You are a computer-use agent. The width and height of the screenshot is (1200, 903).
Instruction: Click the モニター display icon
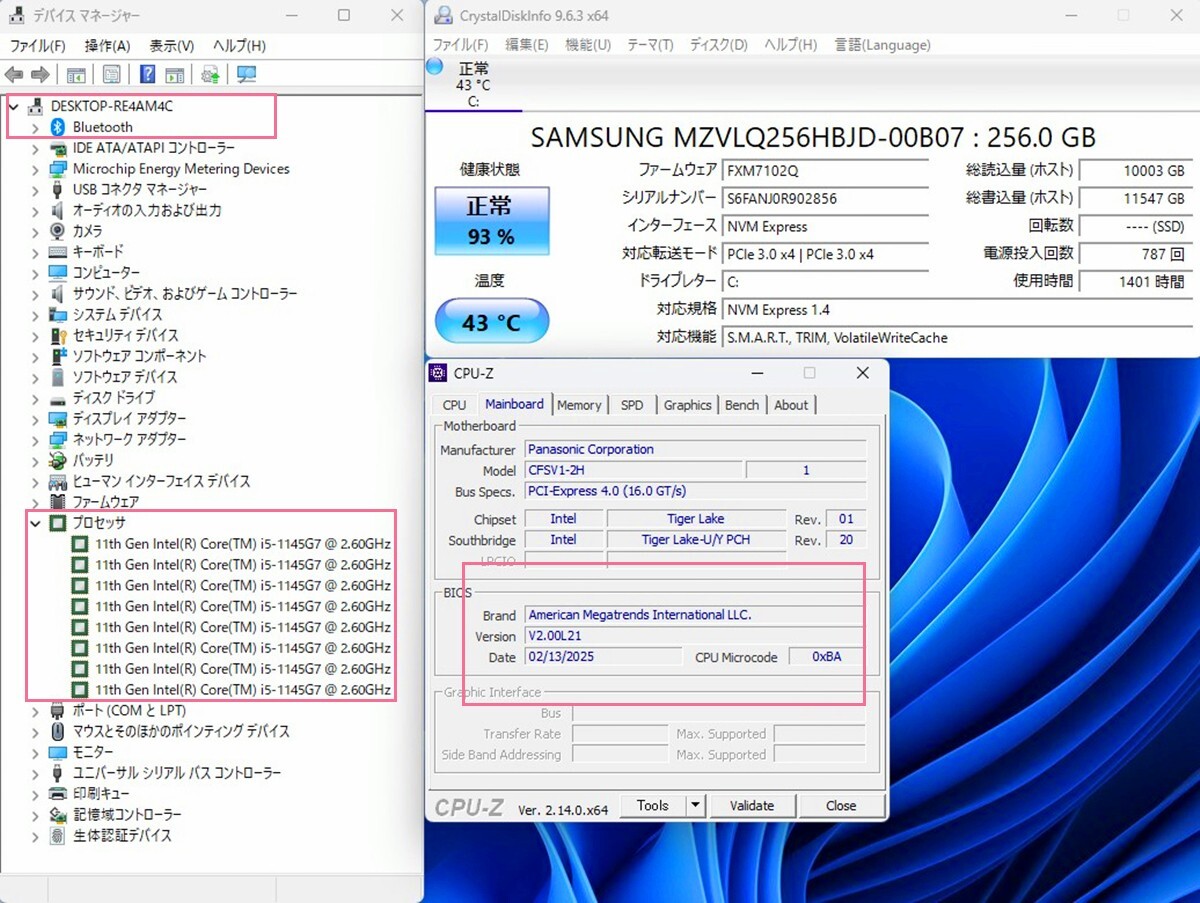pos(58,752)
